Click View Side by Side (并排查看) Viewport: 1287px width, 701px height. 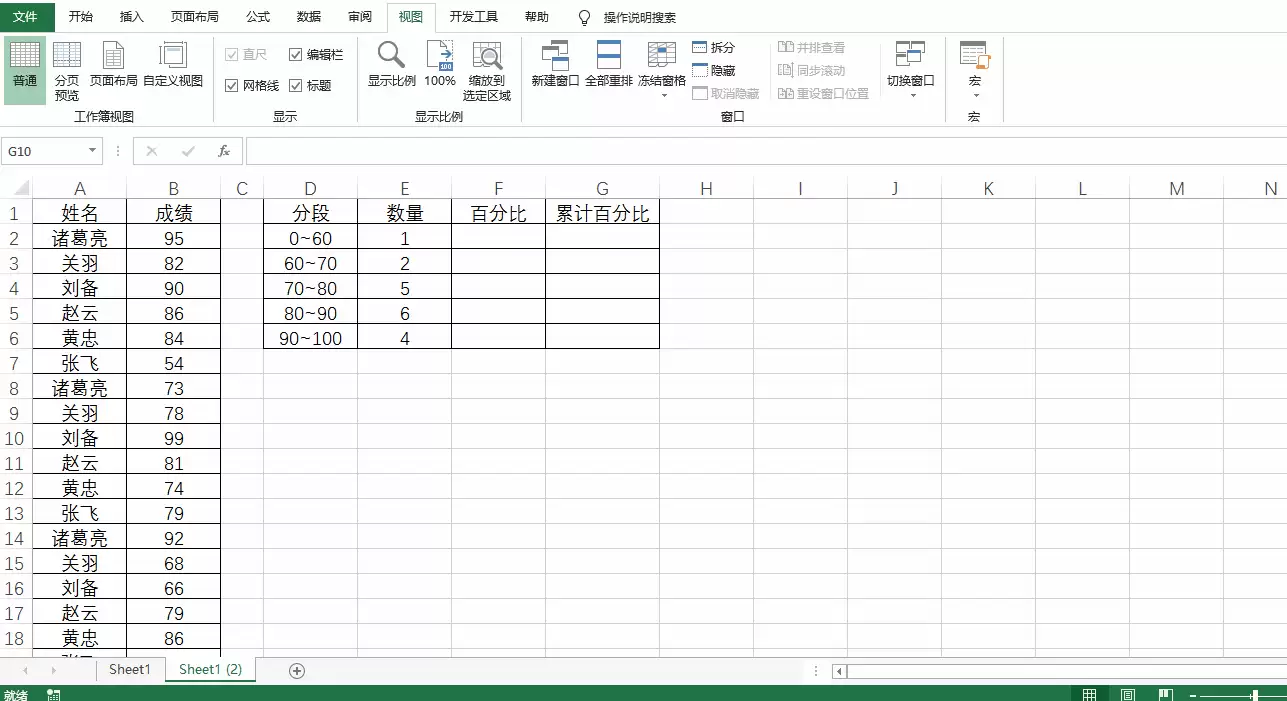[x=812, y=48]
